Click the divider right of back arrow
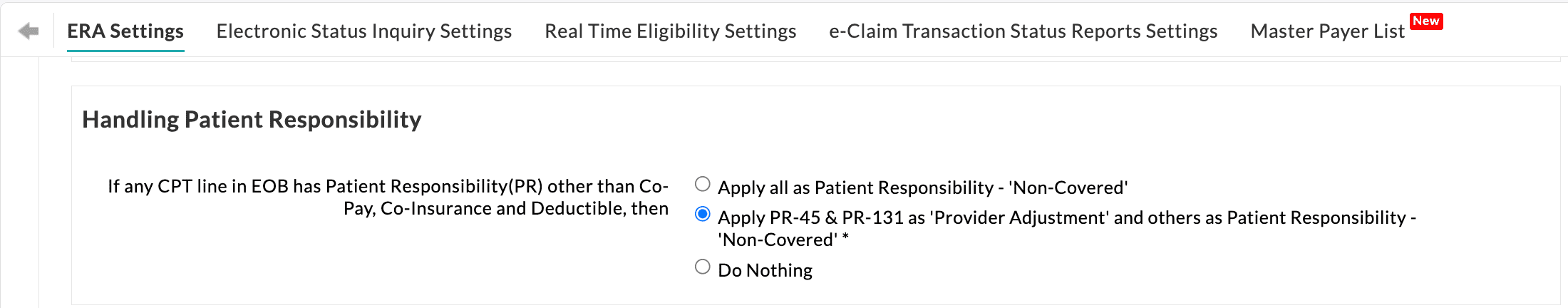Viewport: 1568px width, 308px height. (x=54, y=31)
